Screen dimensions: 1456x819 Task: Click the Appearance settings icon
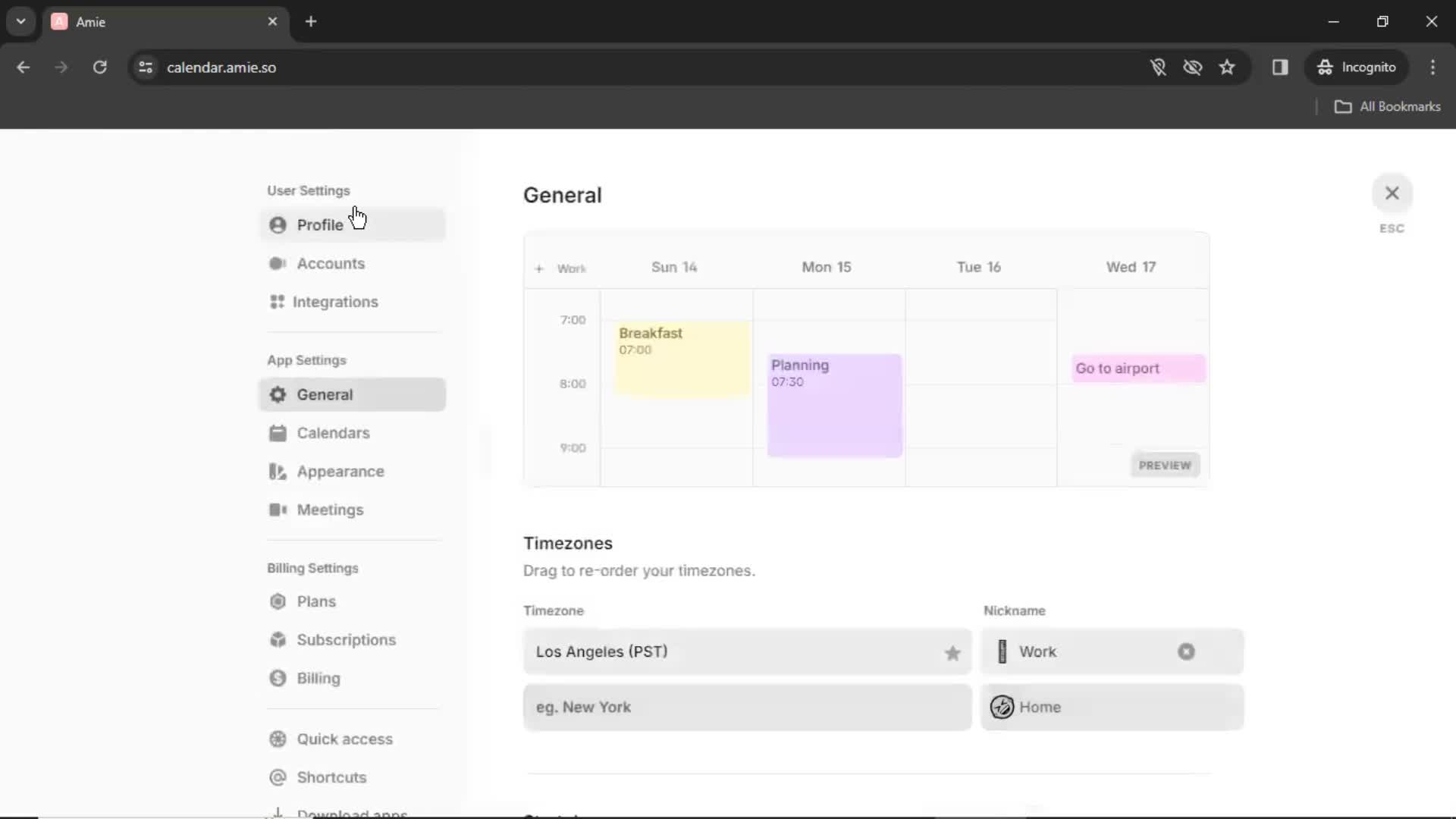point(277,471)
